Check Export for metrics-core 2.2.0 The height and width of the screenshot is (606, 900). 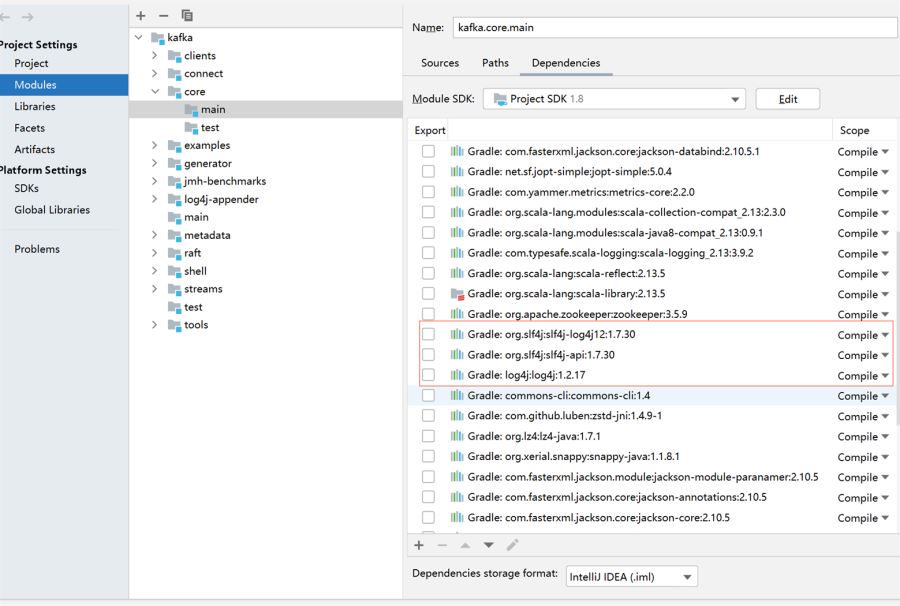click(x=428, y=192)
